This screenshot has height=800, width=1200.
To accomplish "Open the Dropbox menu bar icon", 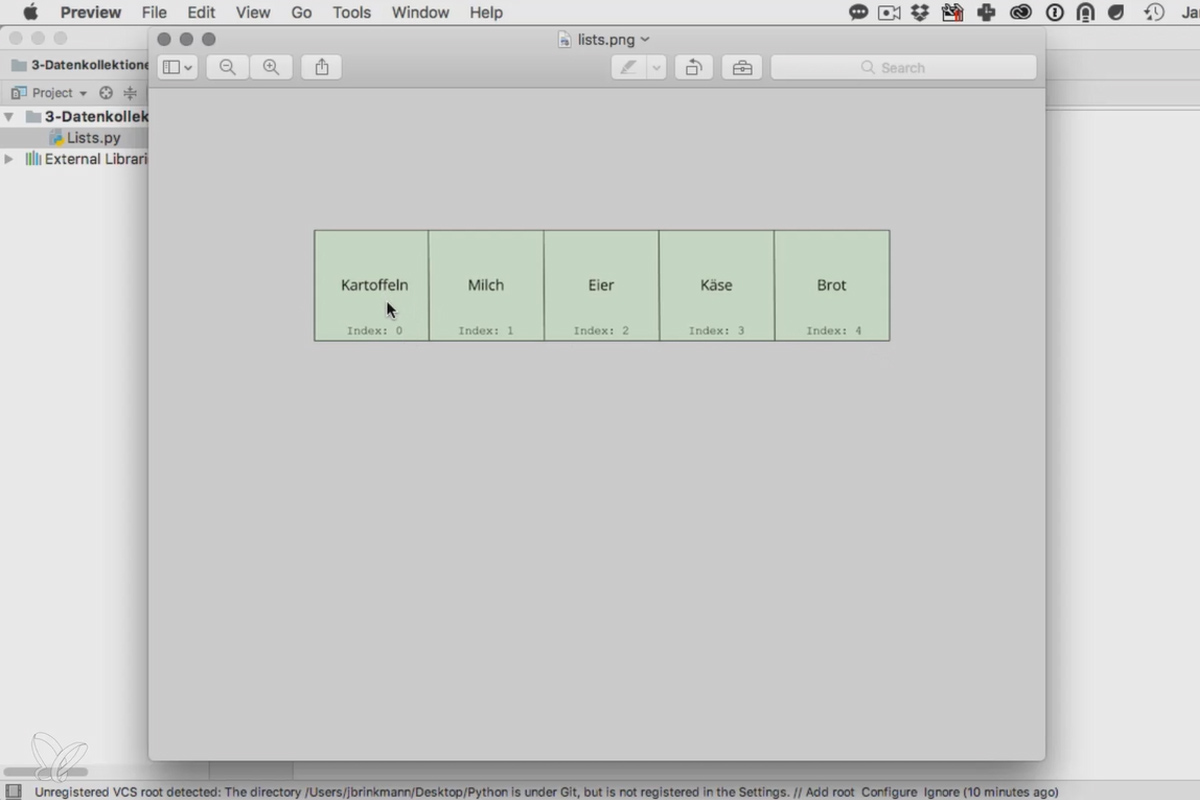I will (x=920, y=12).
